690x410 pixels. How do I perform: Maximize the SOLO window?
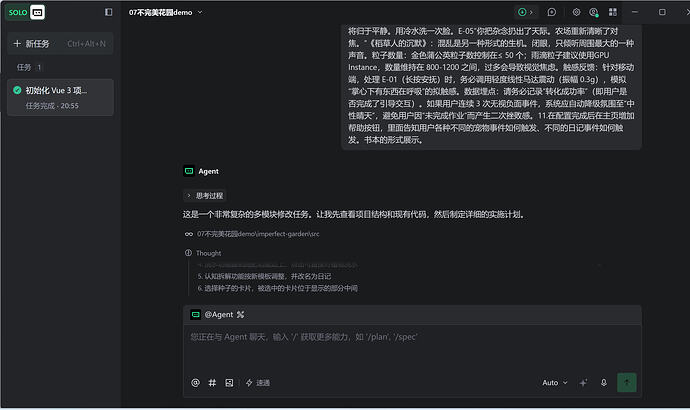pyautogui.click(x=662, y=12)
